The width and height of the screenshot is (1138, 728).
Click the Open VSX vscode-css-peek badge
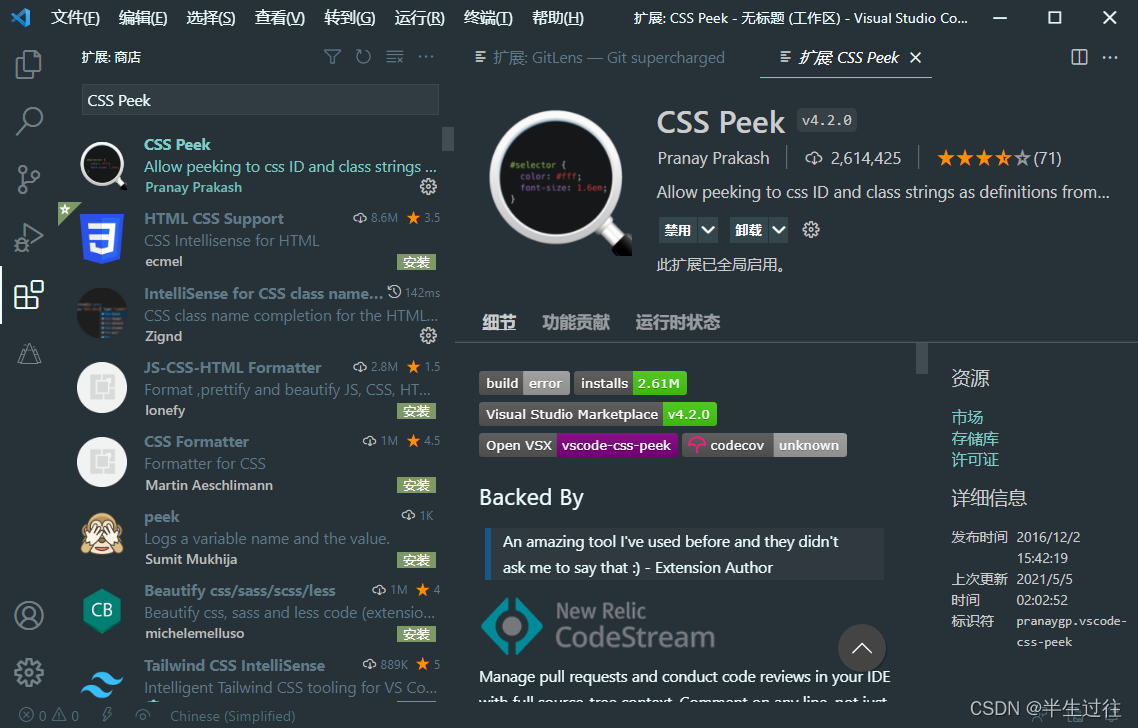point(578,445)
